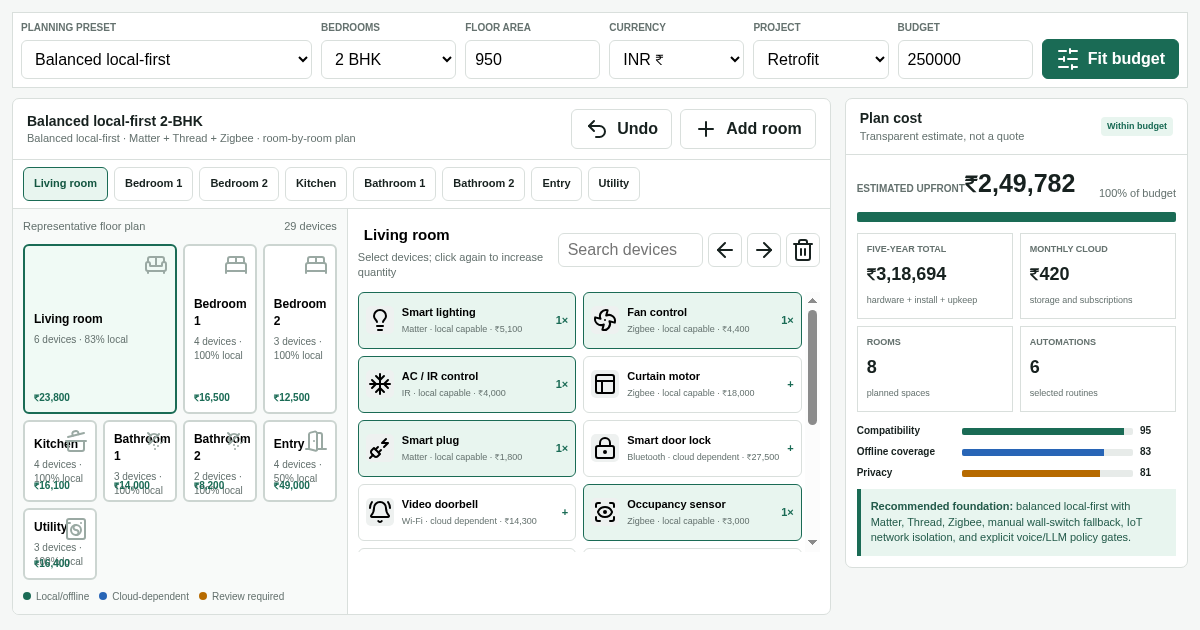This screenshot has height=630, width=1200.
Task: Toggle Smart lighting device selection
Action: click(x=467, y=320)
